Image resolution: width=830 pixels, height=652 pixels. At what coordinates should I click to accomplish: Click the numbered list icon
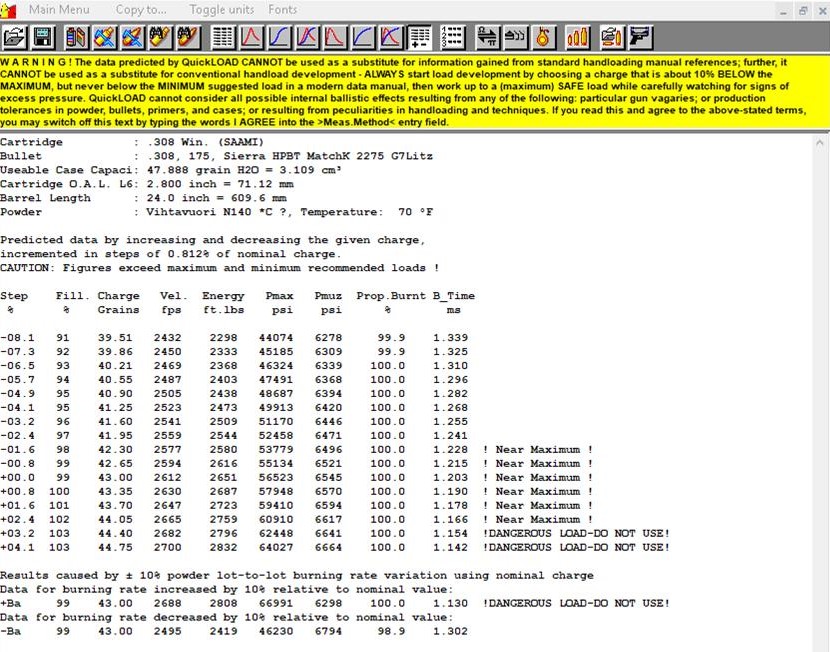[x=453, y=38]
